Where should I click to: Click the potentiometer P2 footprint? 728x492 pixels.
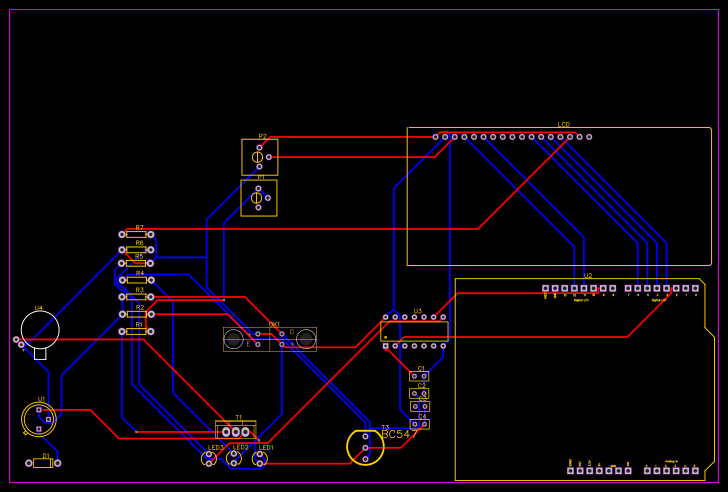click(x=259, y=157)
